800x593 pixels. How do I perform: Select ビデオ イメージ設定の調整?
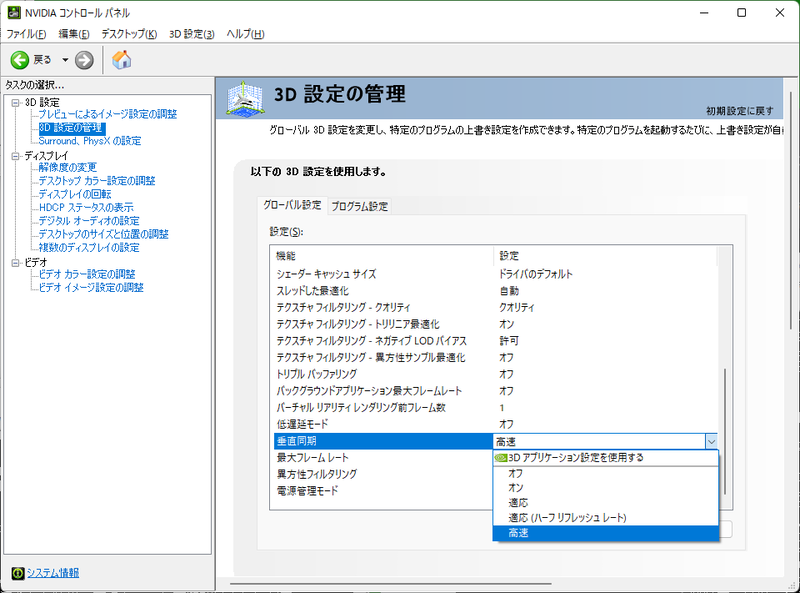coord(91,287)
